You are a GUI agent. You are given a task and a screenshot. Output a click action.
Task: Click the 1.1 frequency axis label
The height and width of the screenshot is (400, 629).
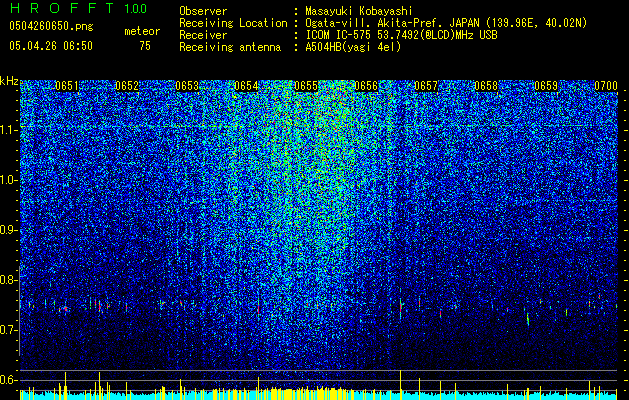(x=8, y=130)
